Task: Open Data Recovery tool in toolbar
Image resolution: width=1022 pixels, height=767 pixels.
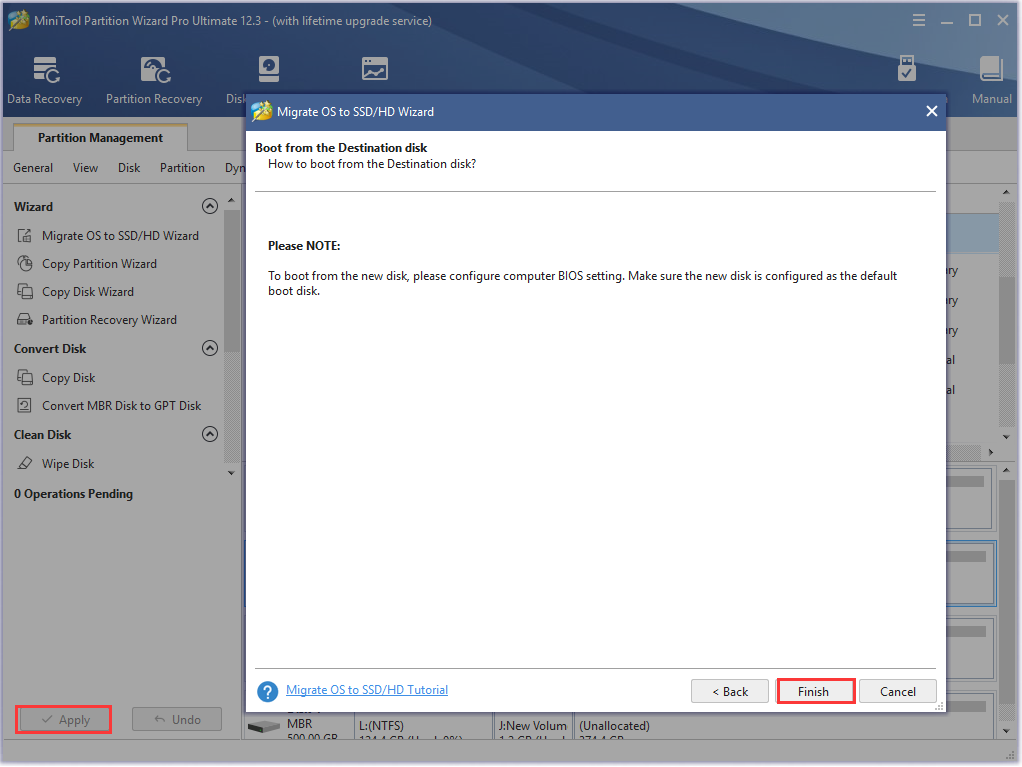Action: point(44,80)
